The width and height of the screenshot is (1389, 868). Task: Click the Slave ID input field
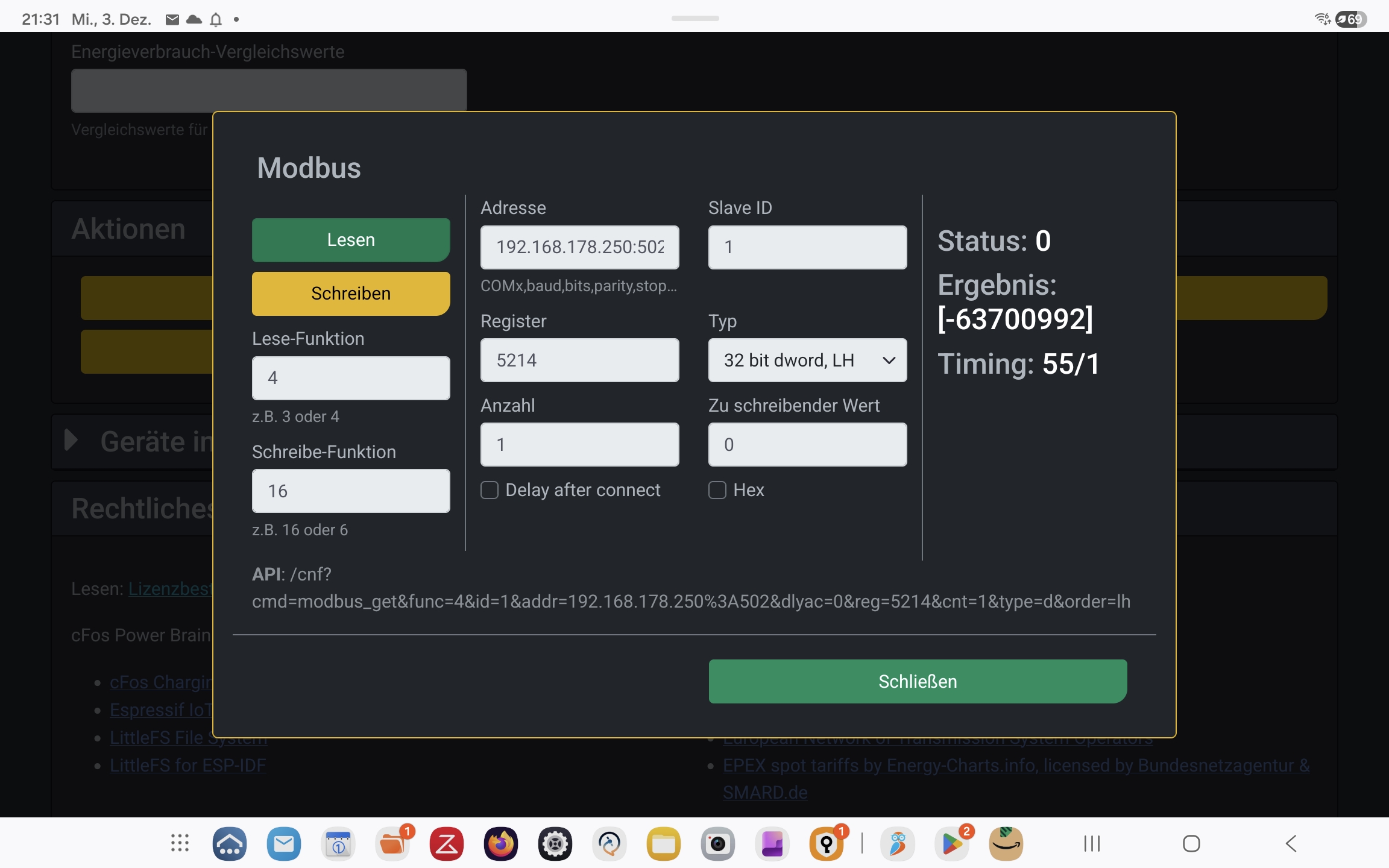[x=807, y=247]
